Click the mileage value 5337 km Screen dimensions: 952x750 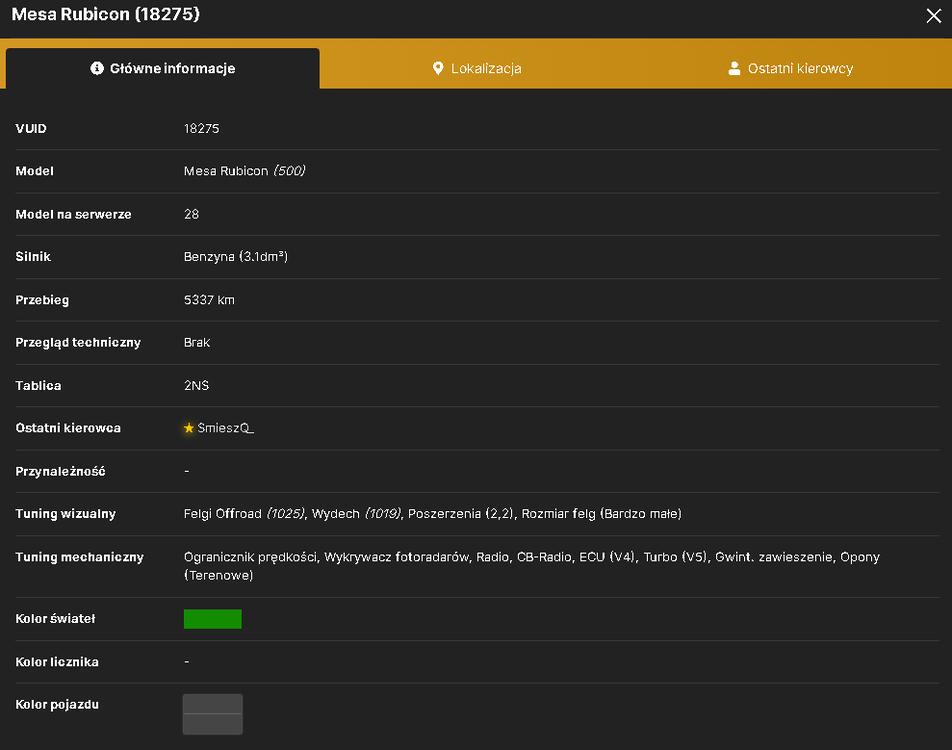click(x=209, y=300)
